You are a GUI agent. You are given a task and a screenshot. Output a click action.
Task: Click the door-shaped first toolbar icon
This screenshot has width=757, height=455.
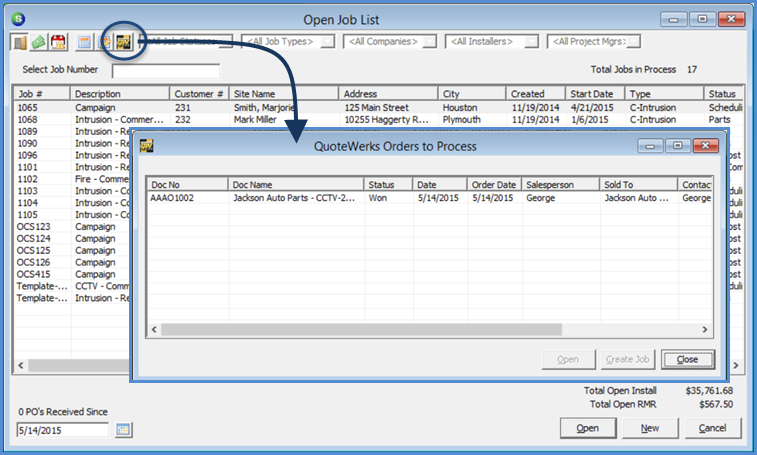point(19,43)
